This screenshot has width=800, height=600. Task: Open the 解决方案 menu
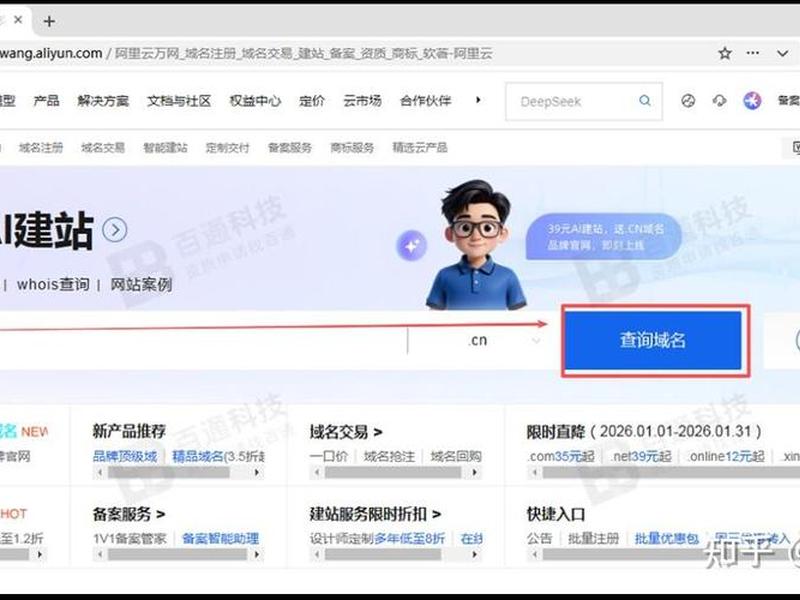[x=103, y=101]
